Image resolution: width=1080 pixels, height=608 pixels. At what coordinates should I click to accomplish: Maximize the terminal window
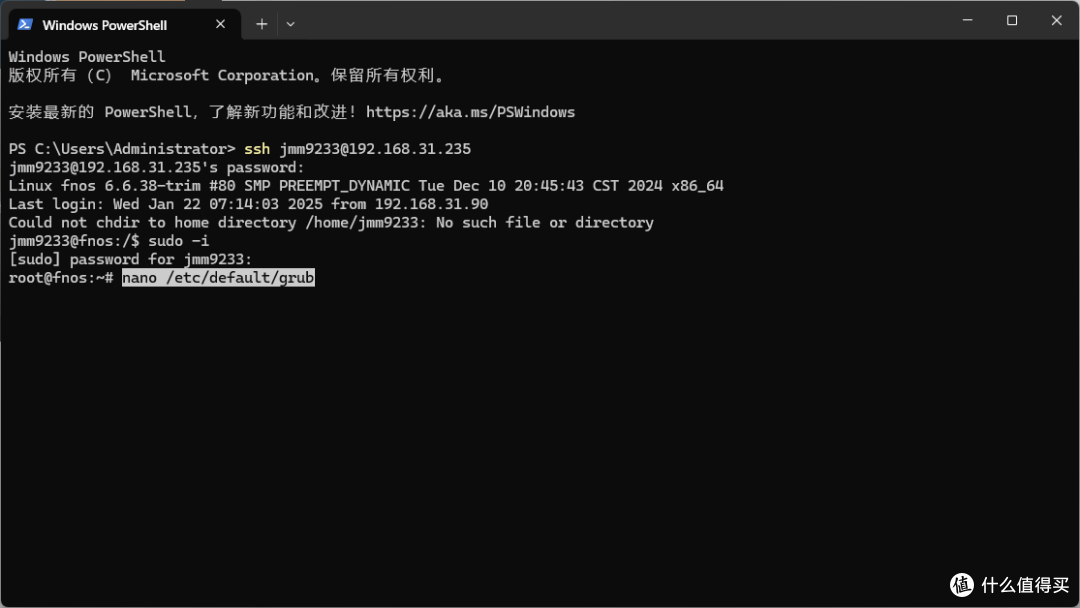coord(1012,21)
